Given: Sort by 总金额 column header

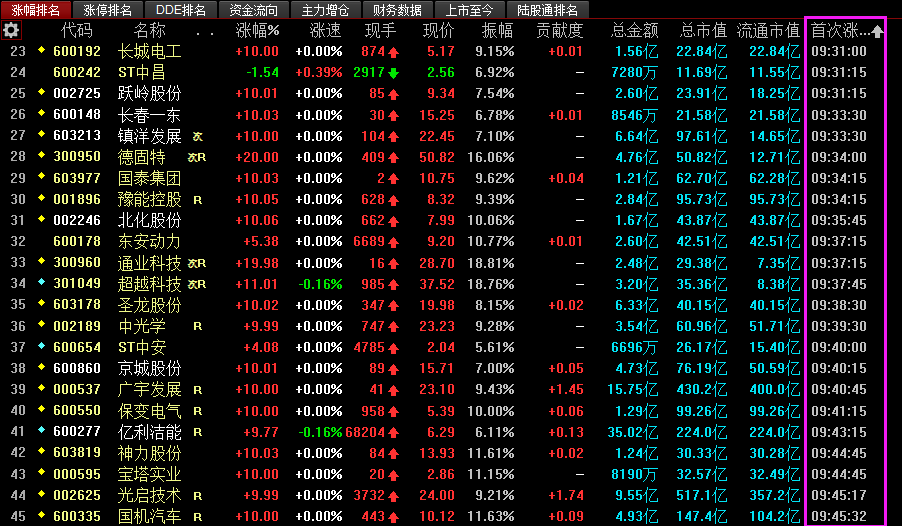Looking at the screenshot, I should (x=635, y=31).
